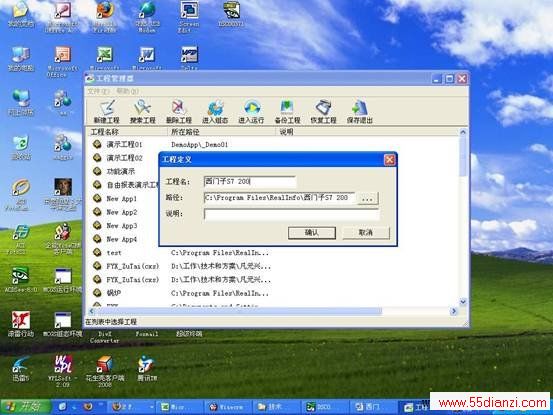The width and height of the screenshot is (553, 415).
Task: Click the 路径 input field
Action: click(x=279, y=198)
